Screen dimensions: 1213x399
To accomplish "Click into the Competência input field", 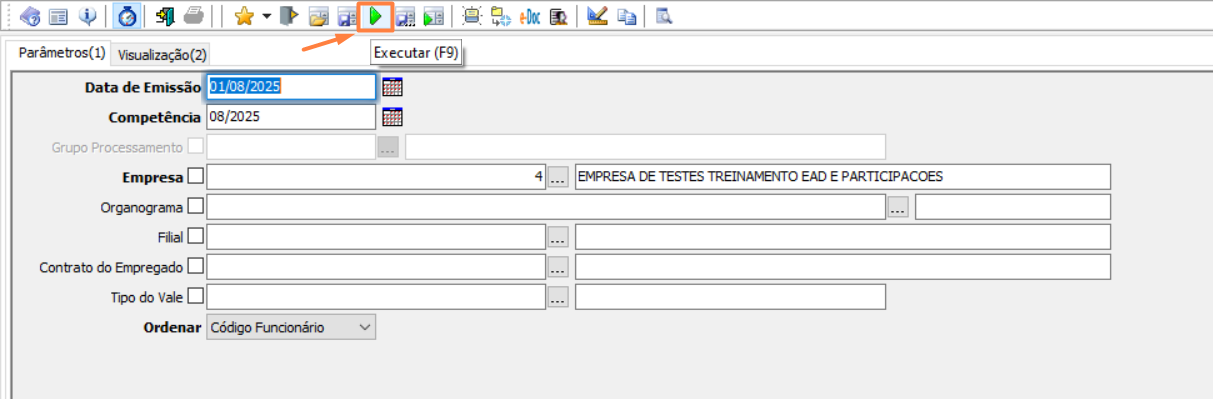I will [291, 117].
